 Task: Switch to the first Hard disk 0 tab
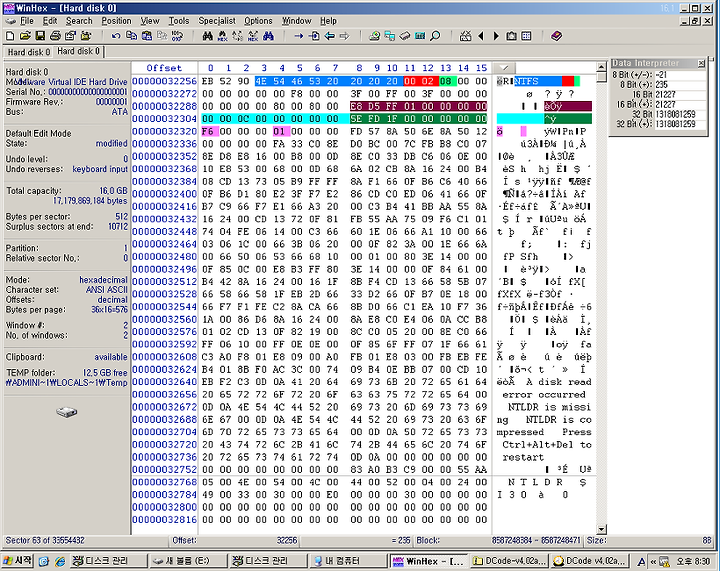(x=28, y=52)
